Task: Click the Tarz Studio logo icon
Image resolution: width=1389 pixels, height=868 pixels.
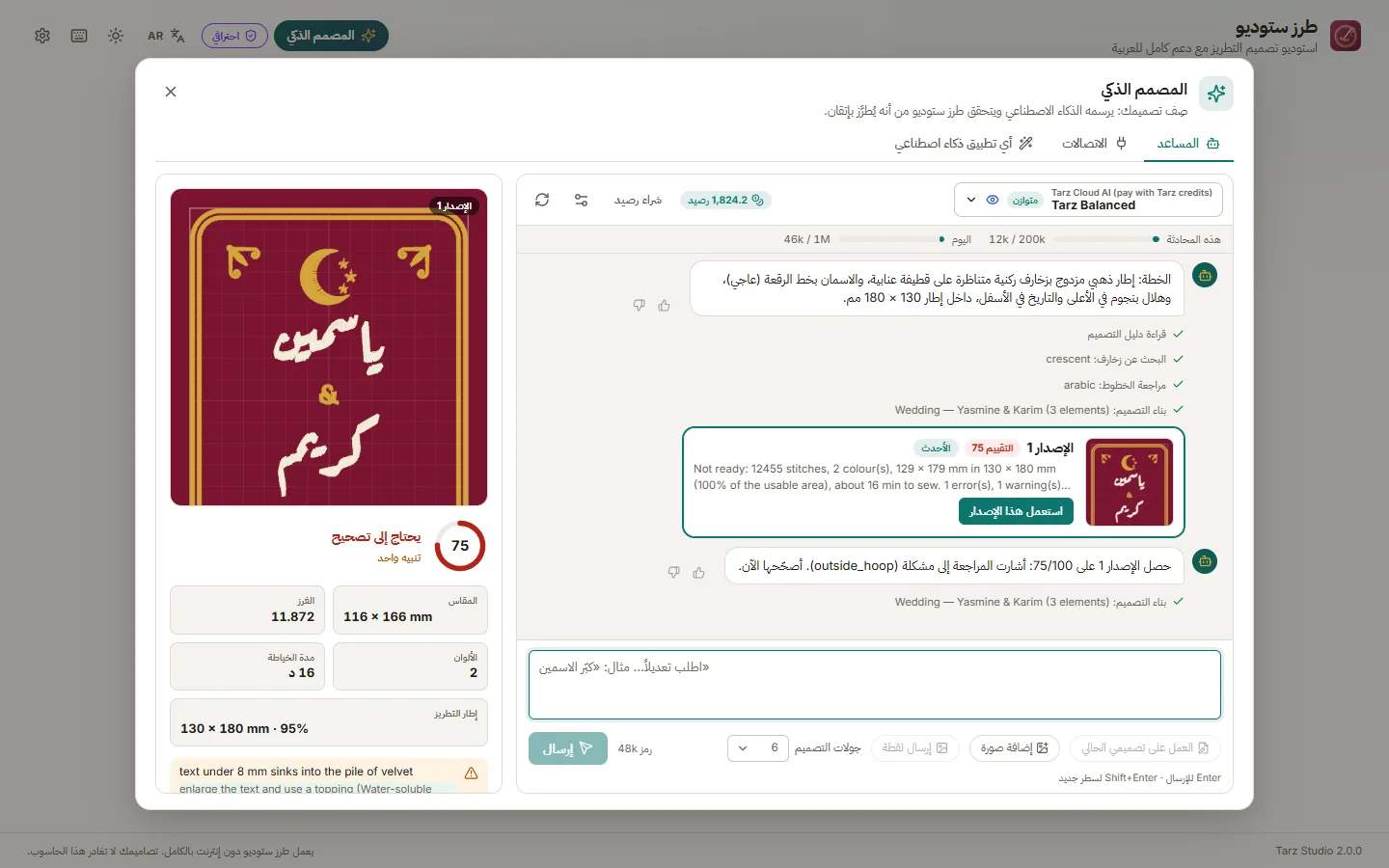Action: click(1346, 37)
